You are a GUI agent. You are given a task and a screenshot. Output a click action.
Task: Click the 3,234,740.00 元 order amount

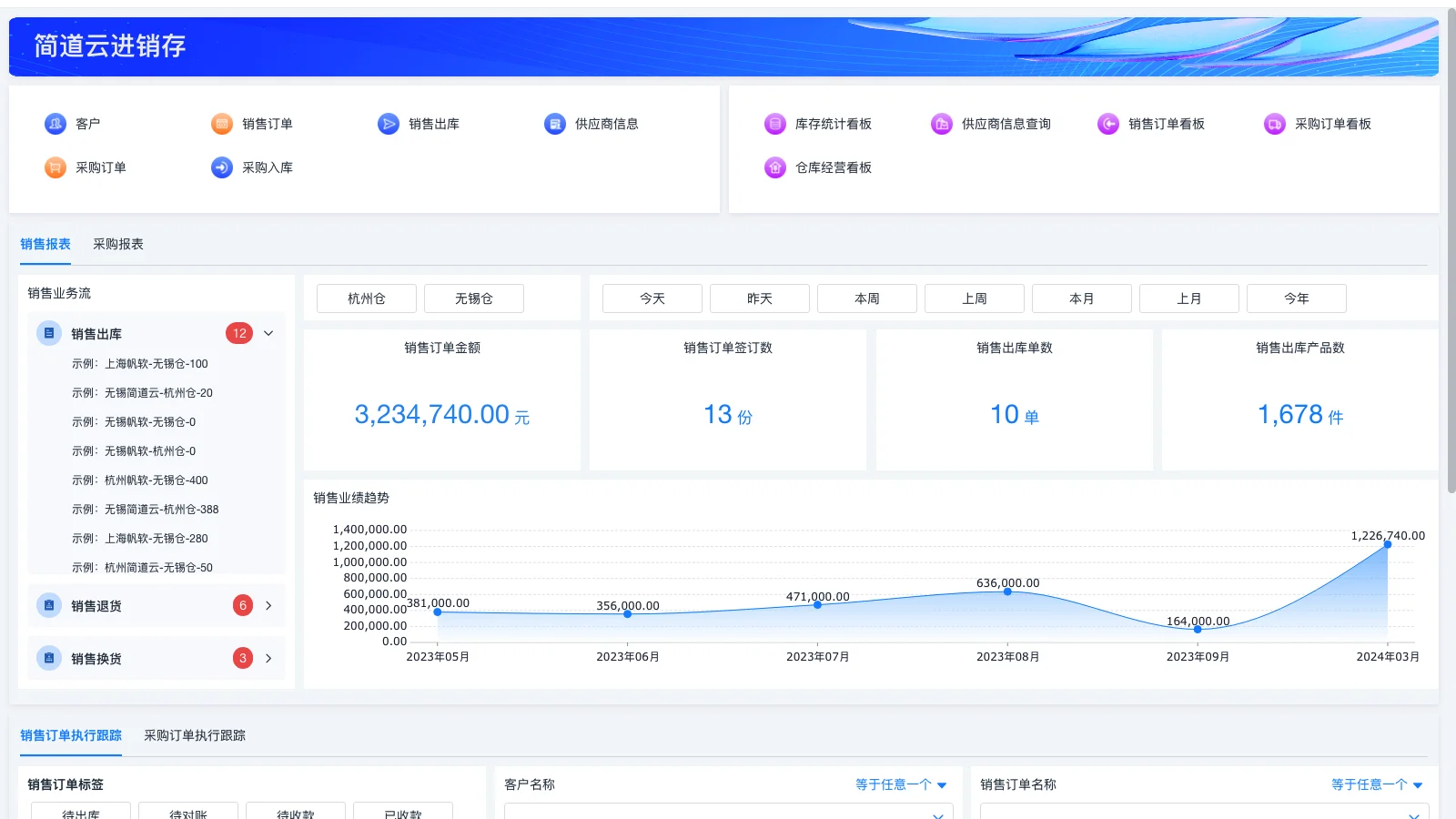[442, 415]
